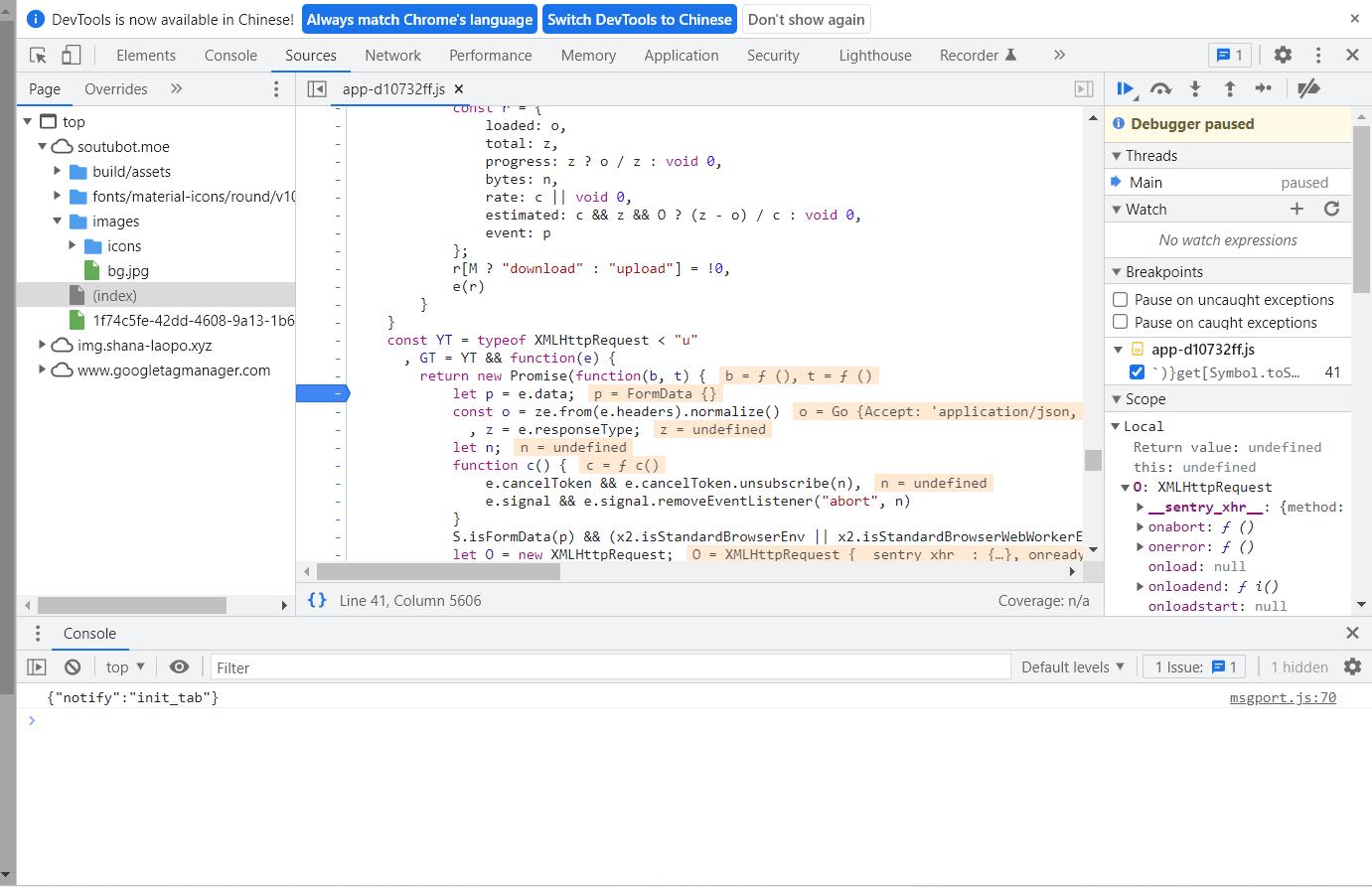Open the issues counter badge in toolbar
Screen dimensions: 1372x887
click(1230, 56)
